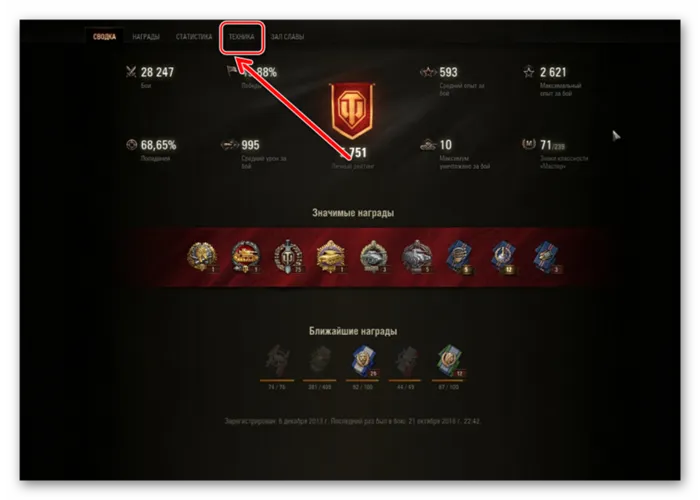Switch to the Награды tab

(146, 37)
